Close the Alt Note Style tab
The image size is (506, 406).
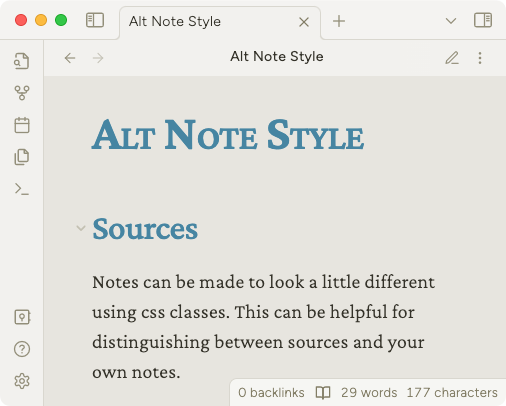(x=304, y=22)
